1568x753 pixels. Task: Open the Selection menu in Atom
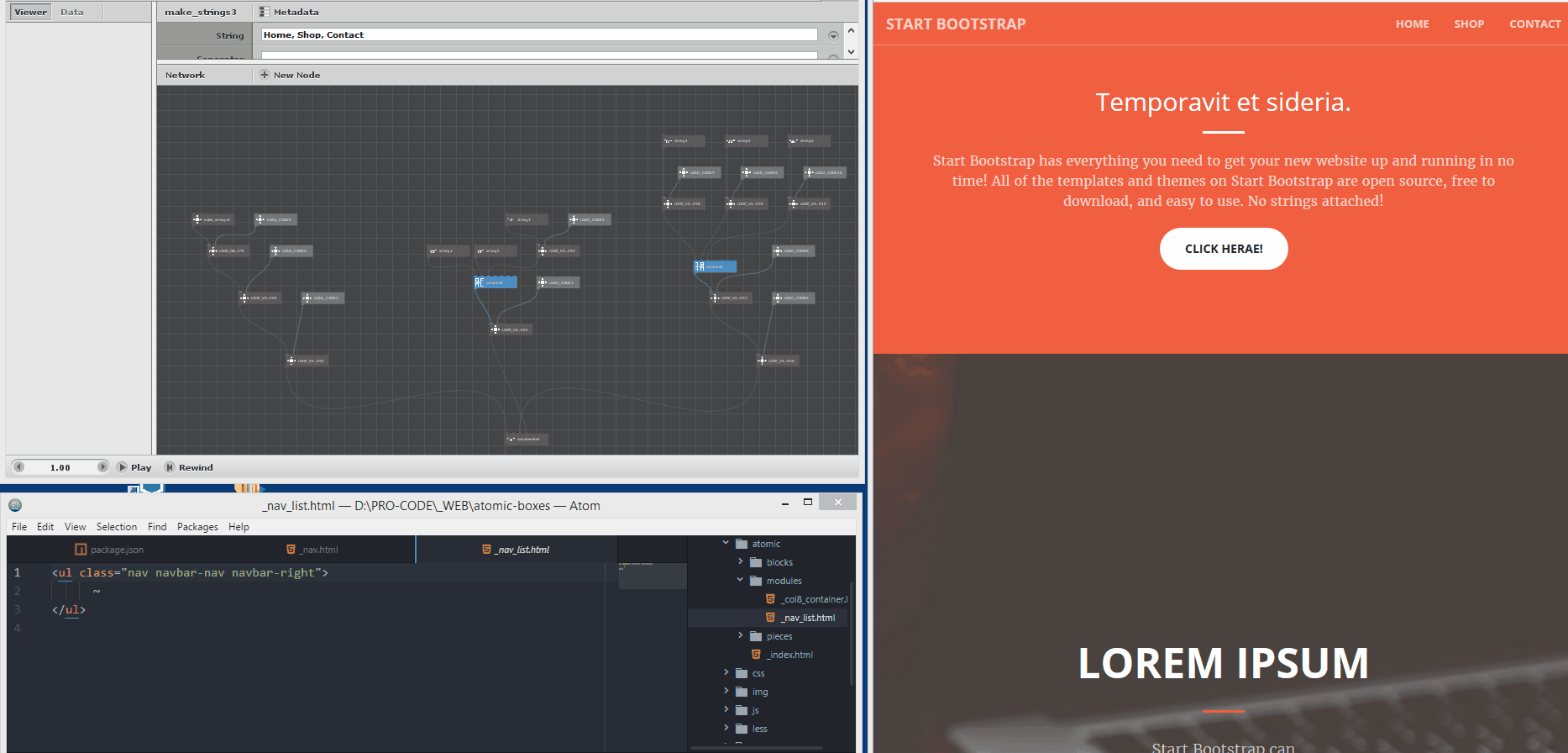(117, 527)
